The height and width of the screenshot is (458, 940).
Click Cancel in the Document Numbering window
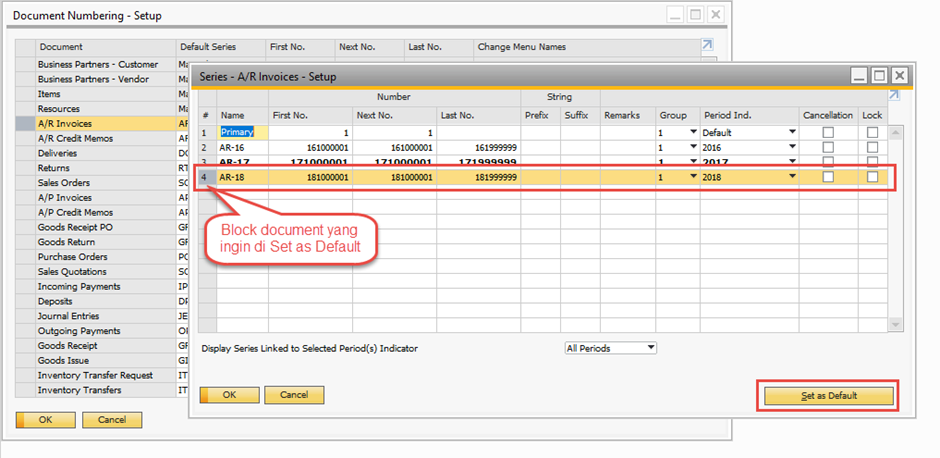112,420
